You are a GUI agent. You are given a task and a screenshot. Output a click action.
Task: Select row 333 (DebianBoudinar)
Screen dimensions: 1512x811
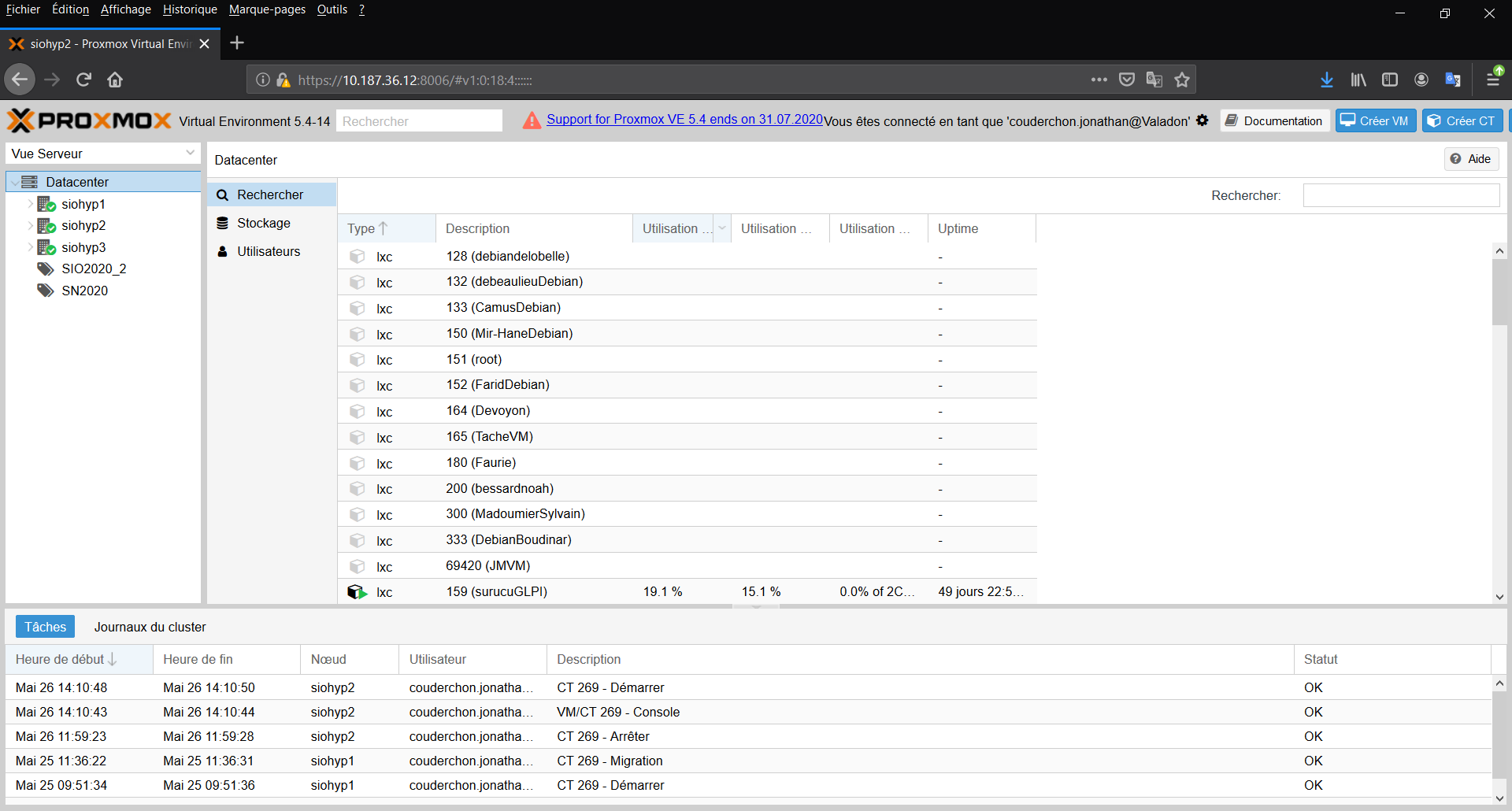pyautogui.click(x=687, y=540)
